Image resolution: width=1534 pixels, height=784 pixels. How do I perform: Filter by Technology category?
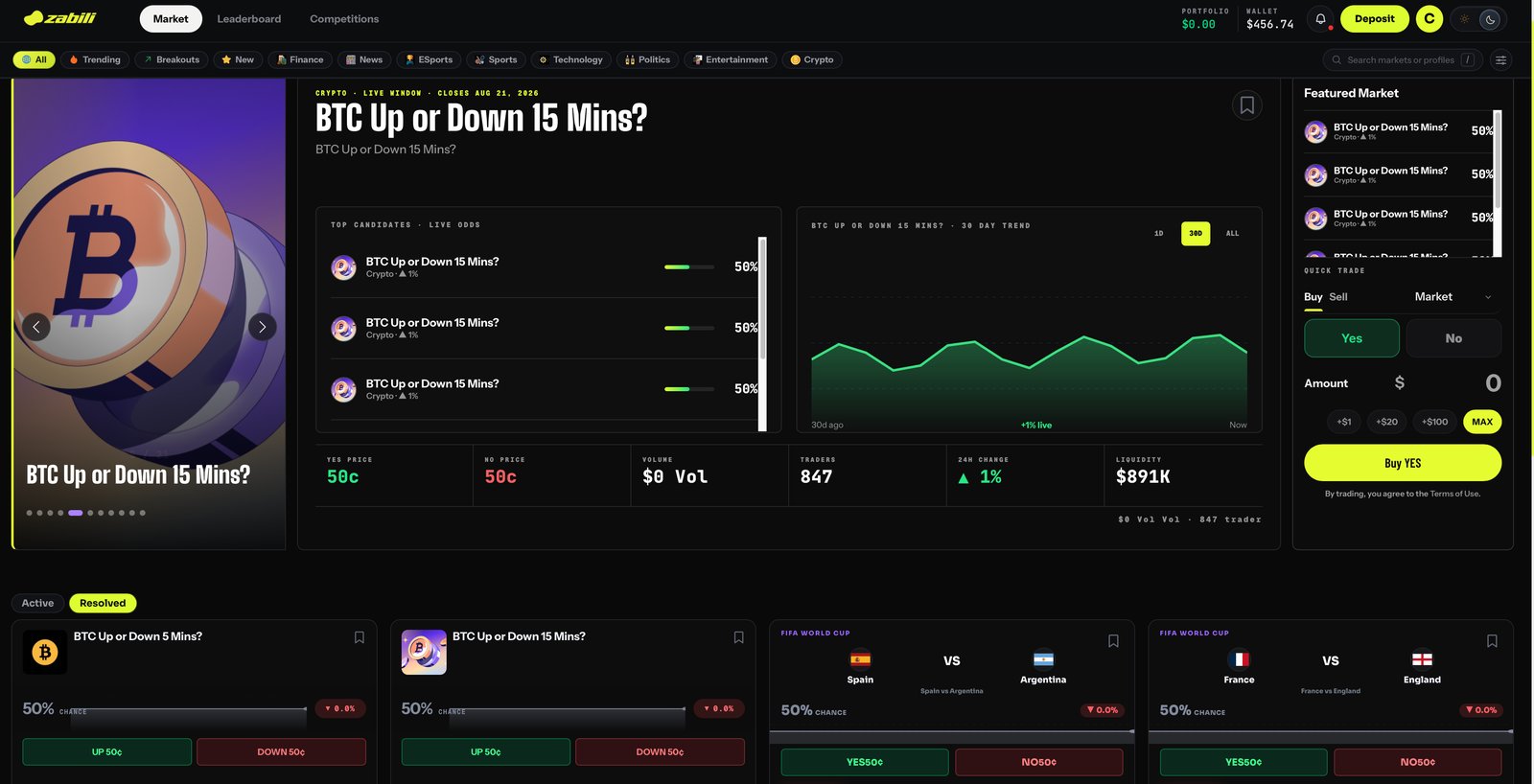pyautogui.click(x=570, y=59)
